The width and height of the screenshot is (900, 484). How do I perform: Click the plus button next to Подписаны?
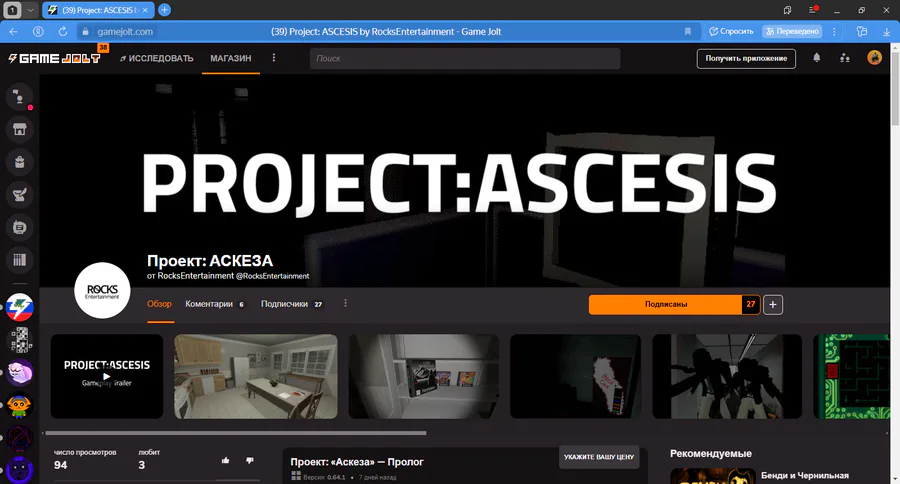(773, 304)
